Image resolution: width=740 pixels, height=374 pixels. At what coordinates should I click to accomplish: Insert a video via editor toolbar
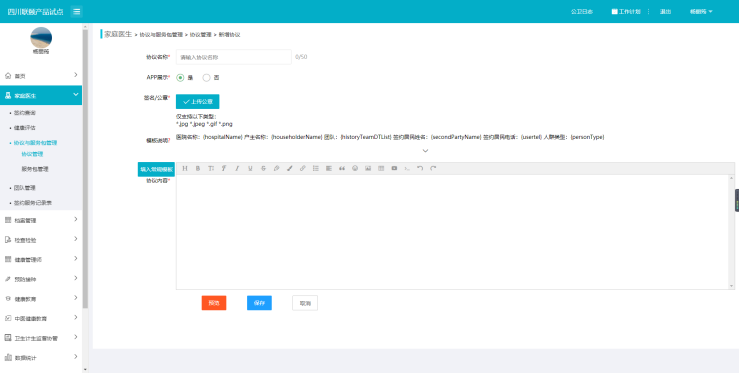click(394, 169)
